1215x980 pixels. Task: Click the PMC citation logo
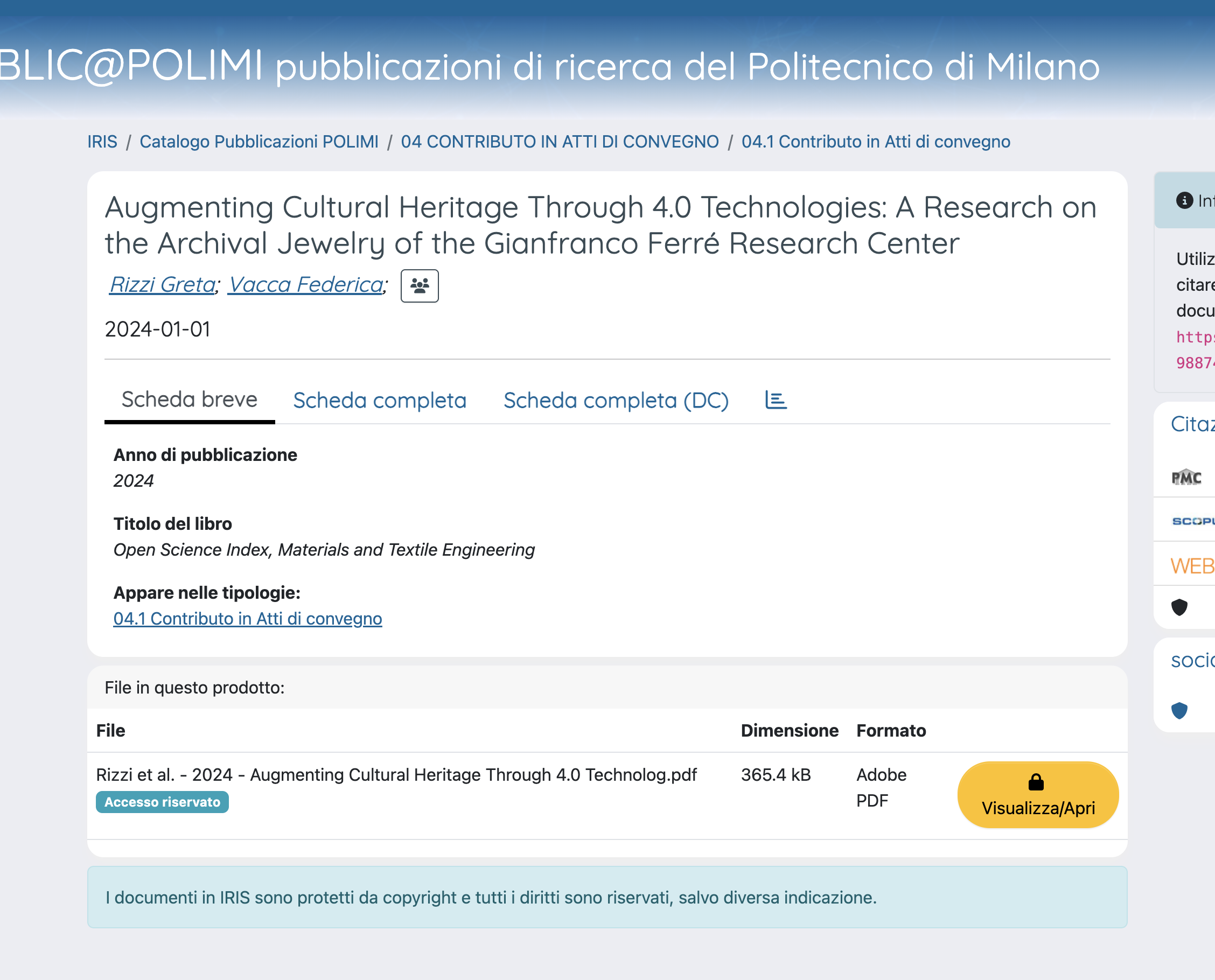pos(1186,478)
